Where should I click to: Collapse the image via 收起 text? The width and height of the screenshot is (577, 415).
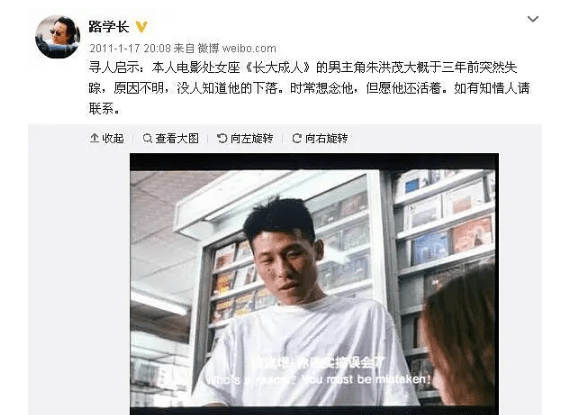click(113, 138)
